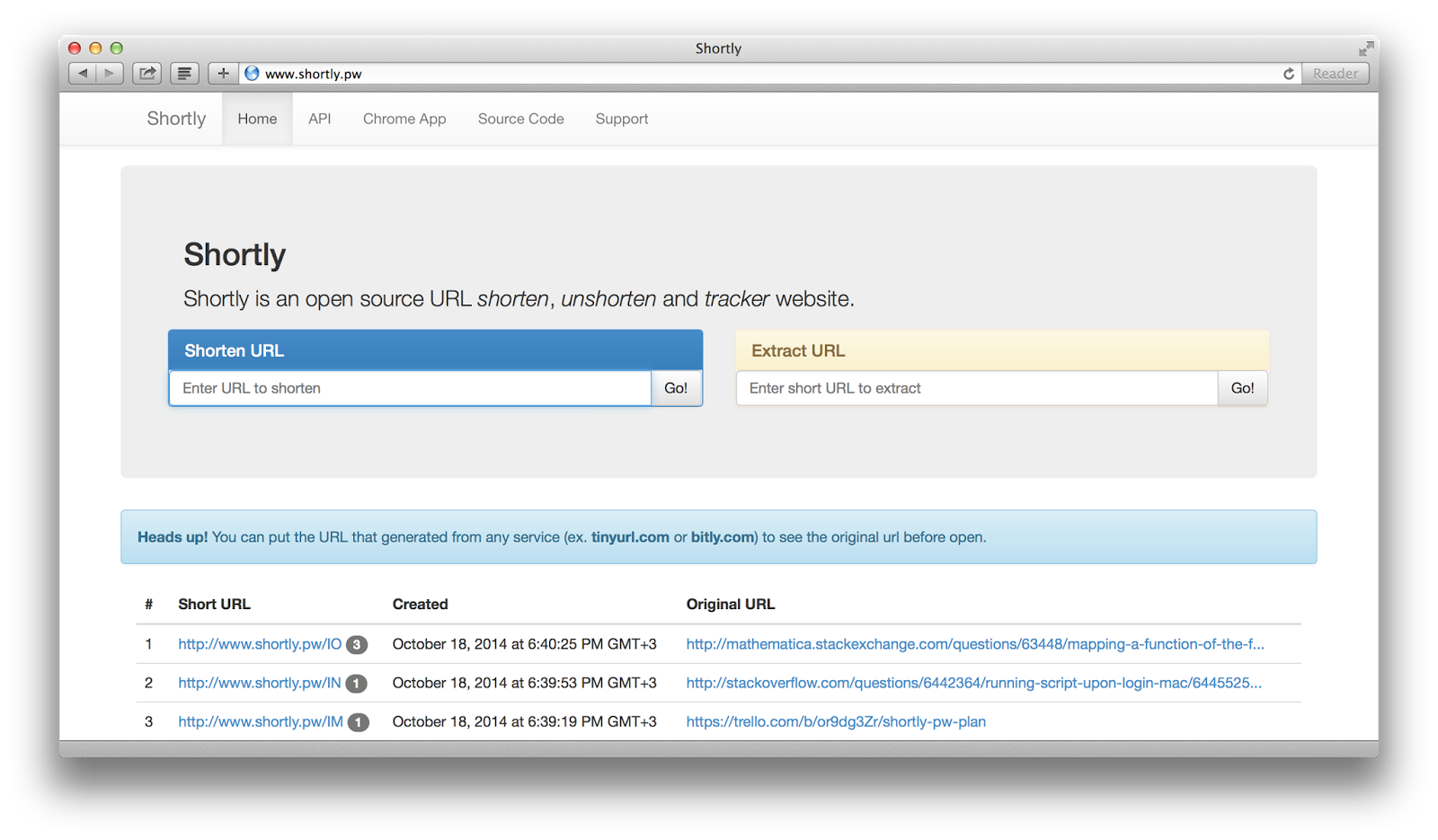The width and height of the screenshot is (1438, 840).
Task: Click the new tab plus icon
Action: pyautogui.click(x=223, y=73)
